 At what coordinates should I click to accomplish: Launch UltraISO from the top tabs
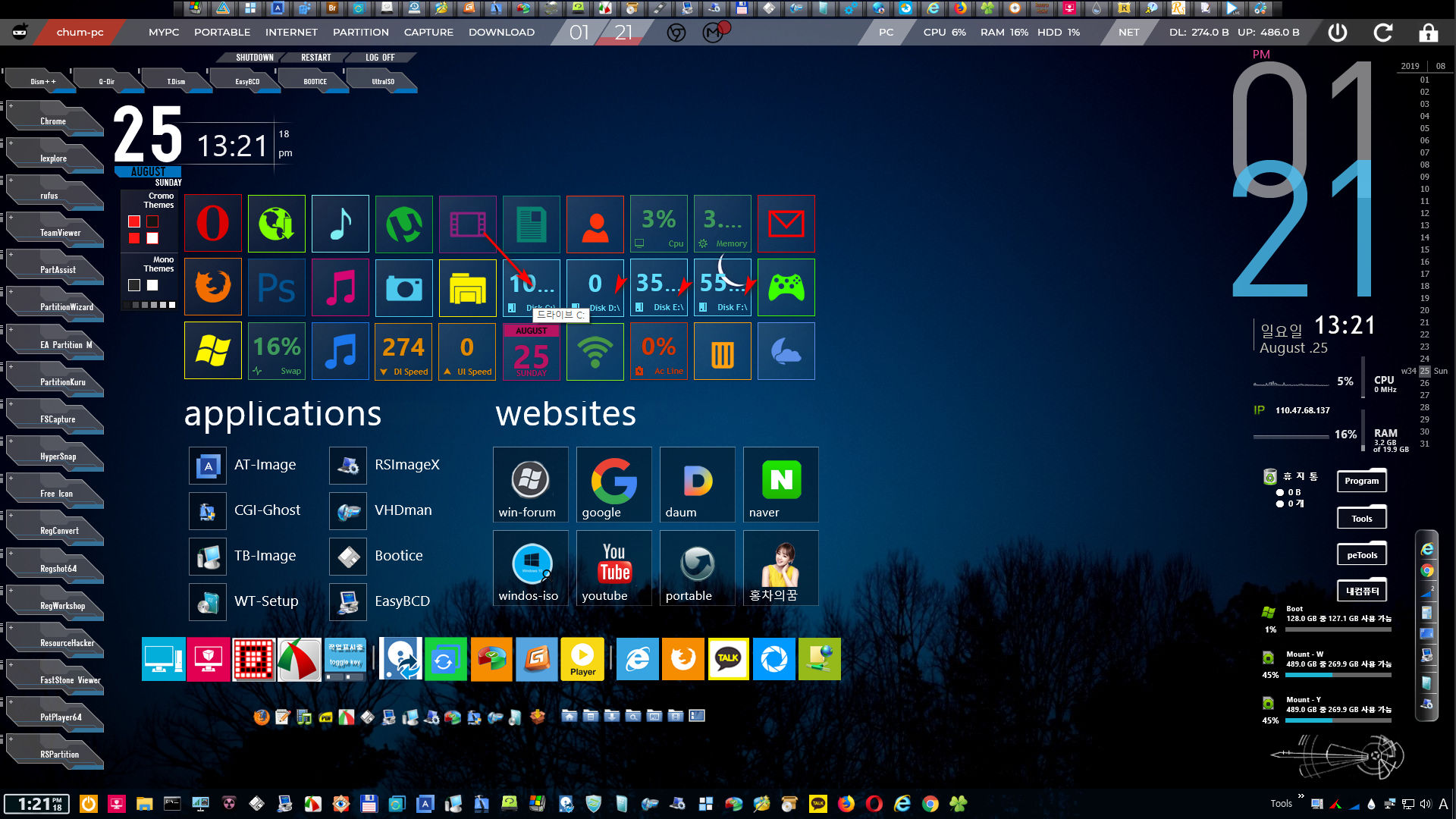(x=383, y=81)
